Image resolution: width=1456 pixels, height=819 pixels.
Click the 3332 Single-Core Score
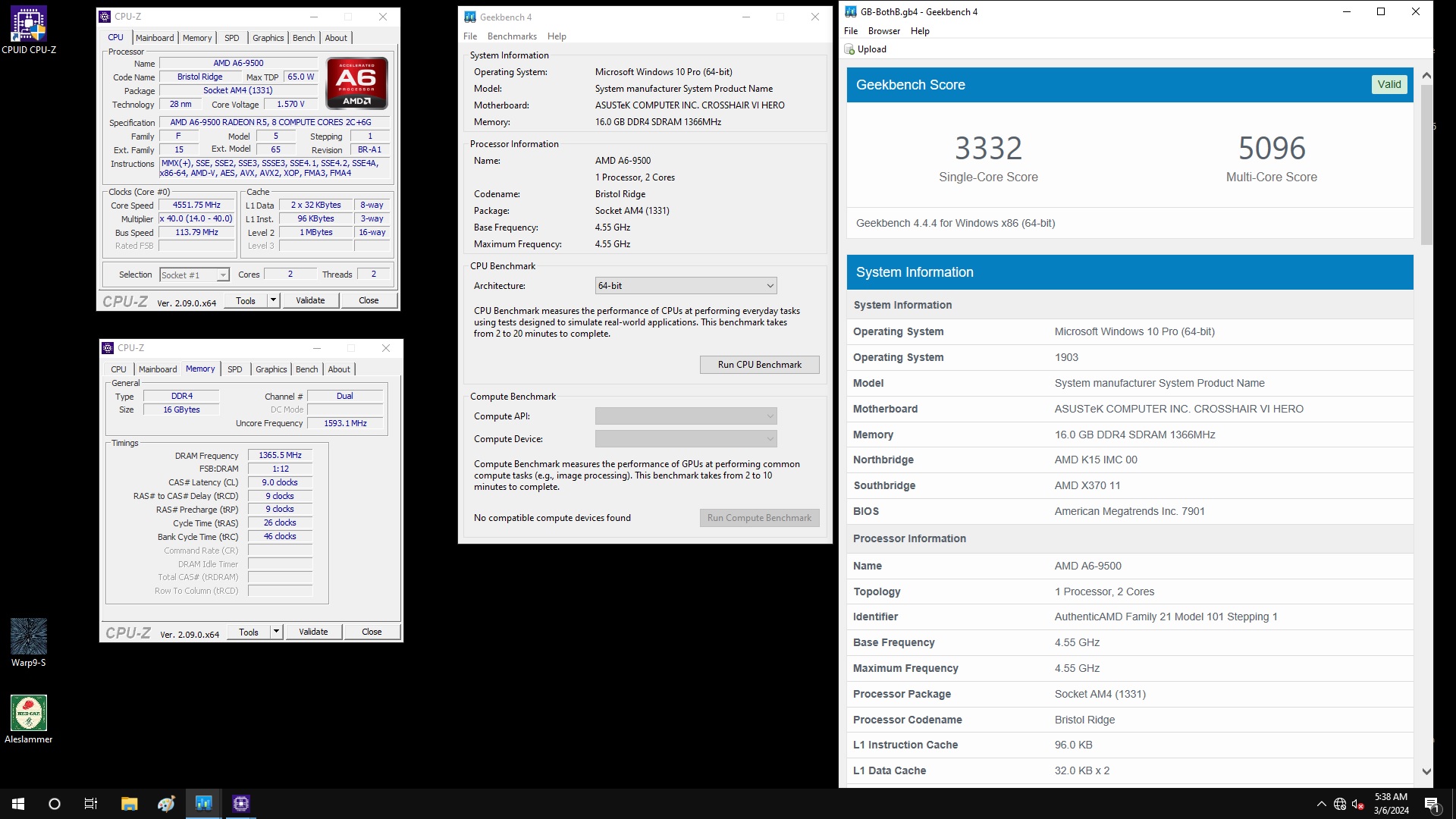(x=988, y=148)
